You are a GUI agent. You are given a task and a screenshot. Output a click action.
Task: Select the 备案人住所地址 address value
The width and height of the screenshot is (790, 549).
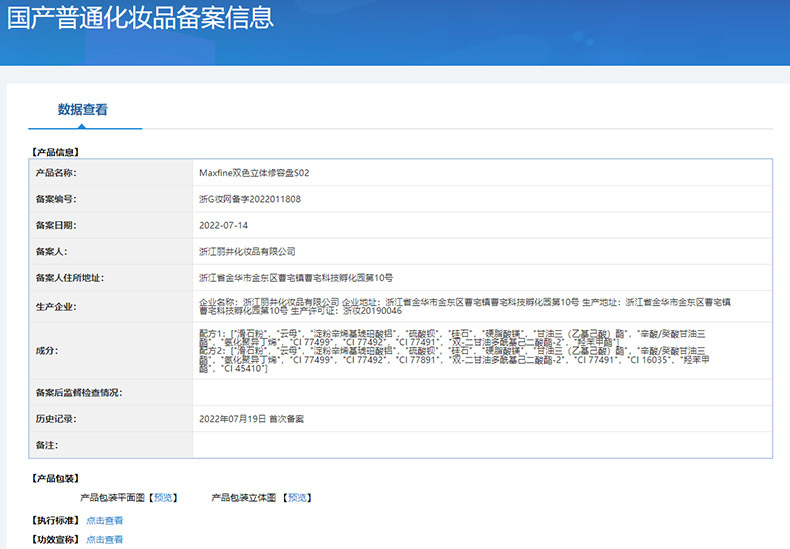coord(296,278)
